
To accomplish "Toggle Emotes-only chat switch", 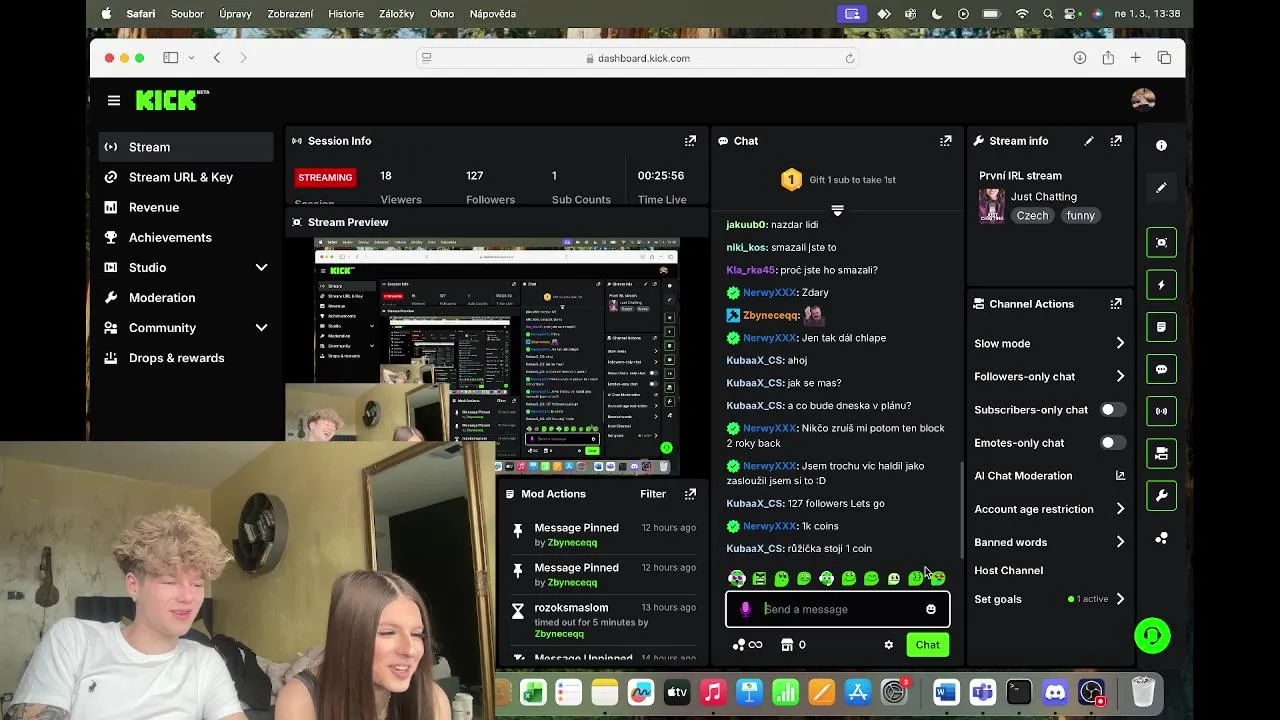I will 1113,443.
